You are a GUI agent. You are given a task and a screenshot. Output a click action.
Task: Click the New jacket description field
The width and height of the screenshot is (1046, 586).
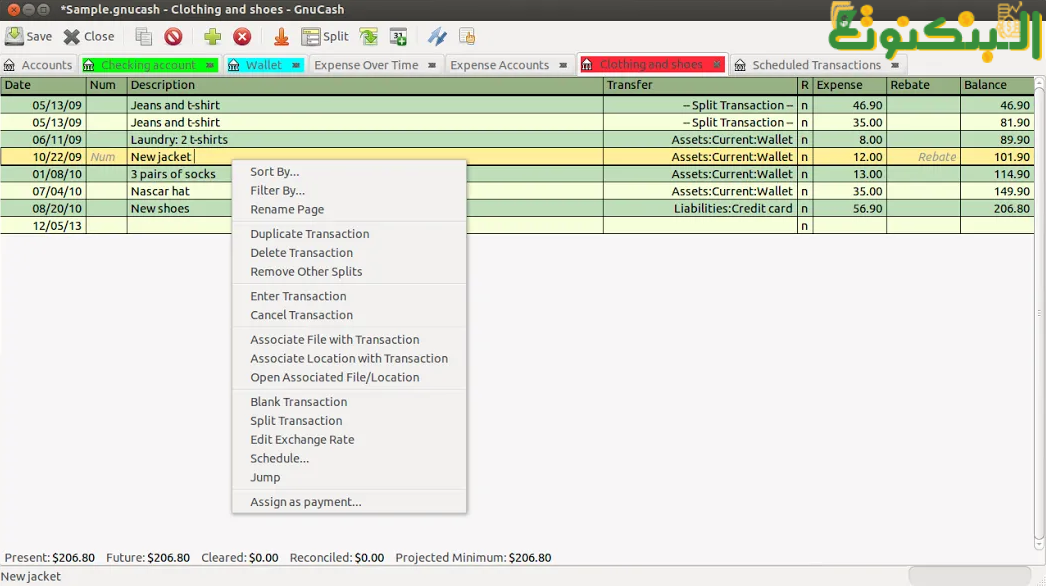click(x=365, y=157)
